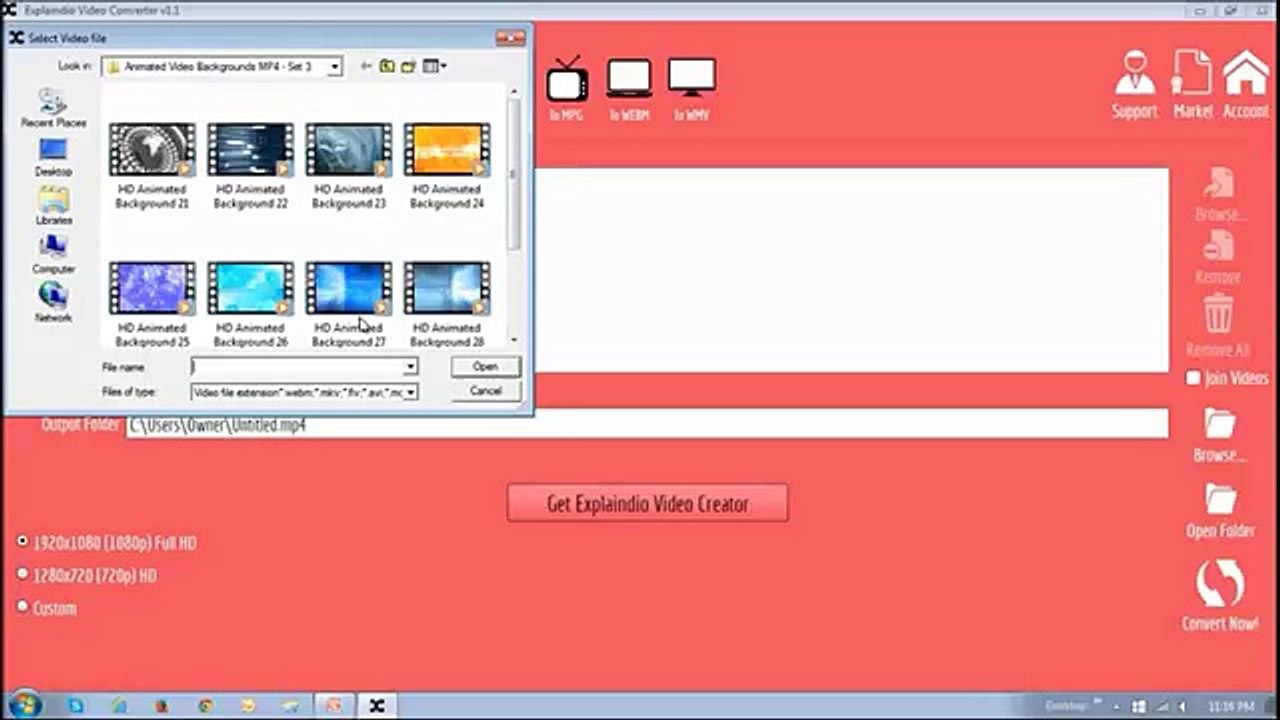The image size is (1280, 720).
Task: Expand the Files of type dropdown
Action: pyautogui.click(x=410, y=393)
